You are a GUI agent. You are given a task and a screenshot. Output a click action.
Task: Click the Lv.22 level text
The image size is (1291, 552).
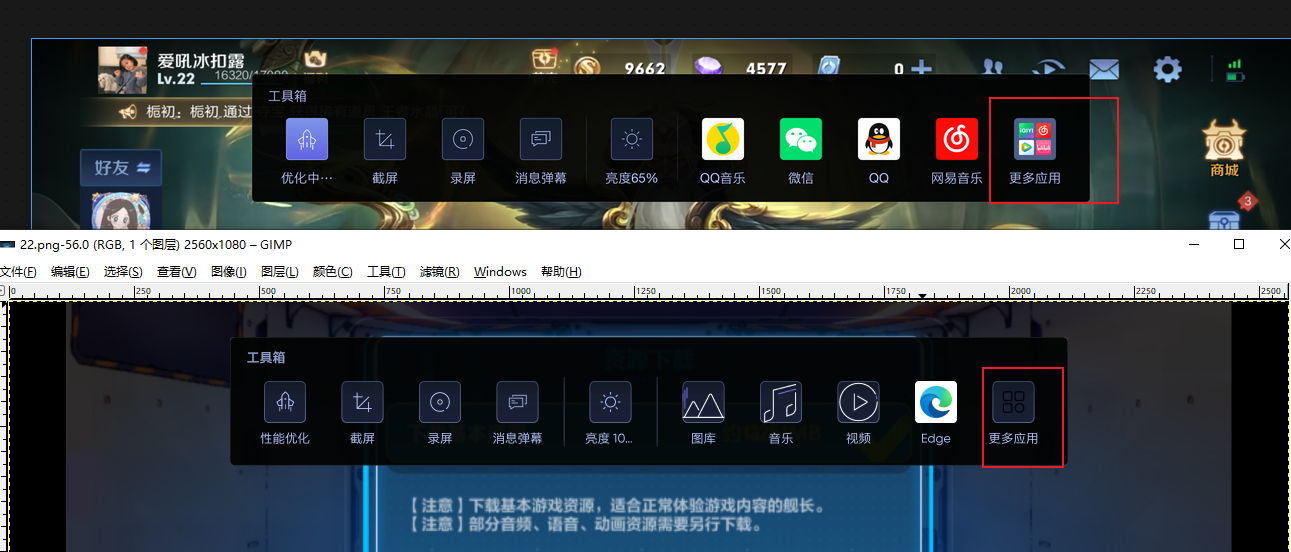tap(175, 79)
